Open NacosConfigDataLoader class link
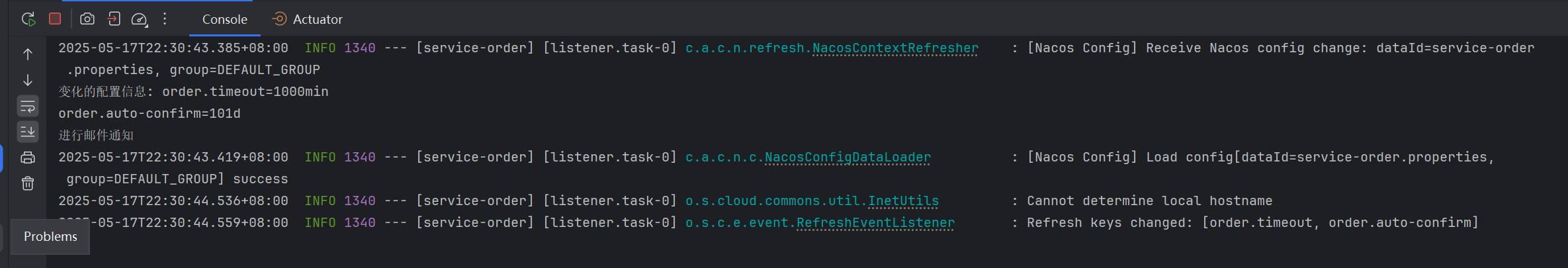This screenshot has height=268, width=1568. tap(848, 157)
